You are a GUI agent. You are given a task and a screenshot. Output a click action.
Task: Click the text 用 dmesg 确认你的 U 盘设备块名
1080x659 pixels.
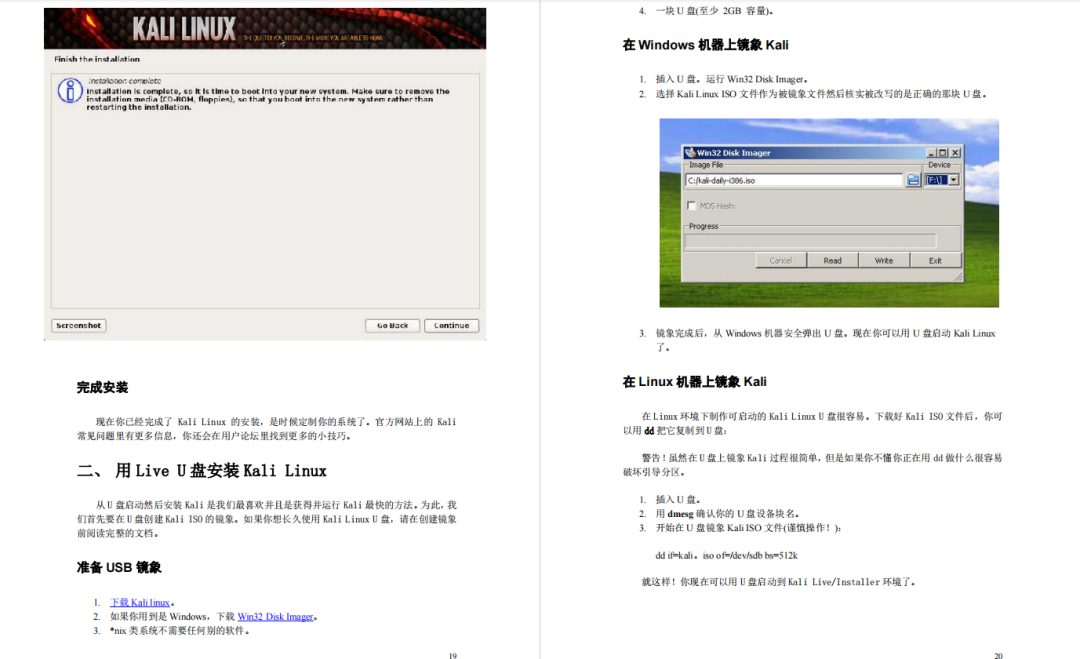point(727,514)
